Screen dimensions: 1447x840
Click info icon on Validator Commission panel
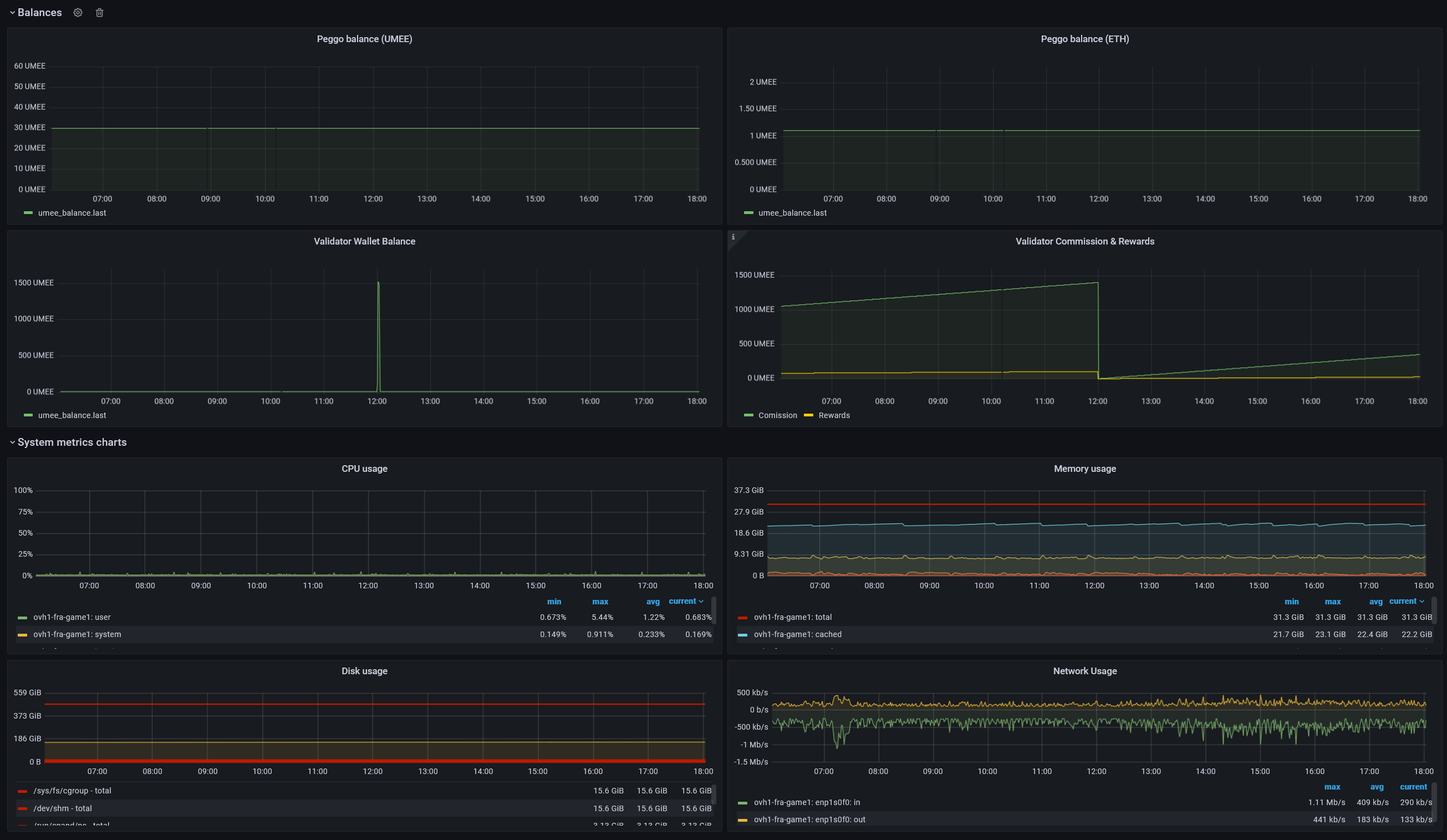click(733, 237)
